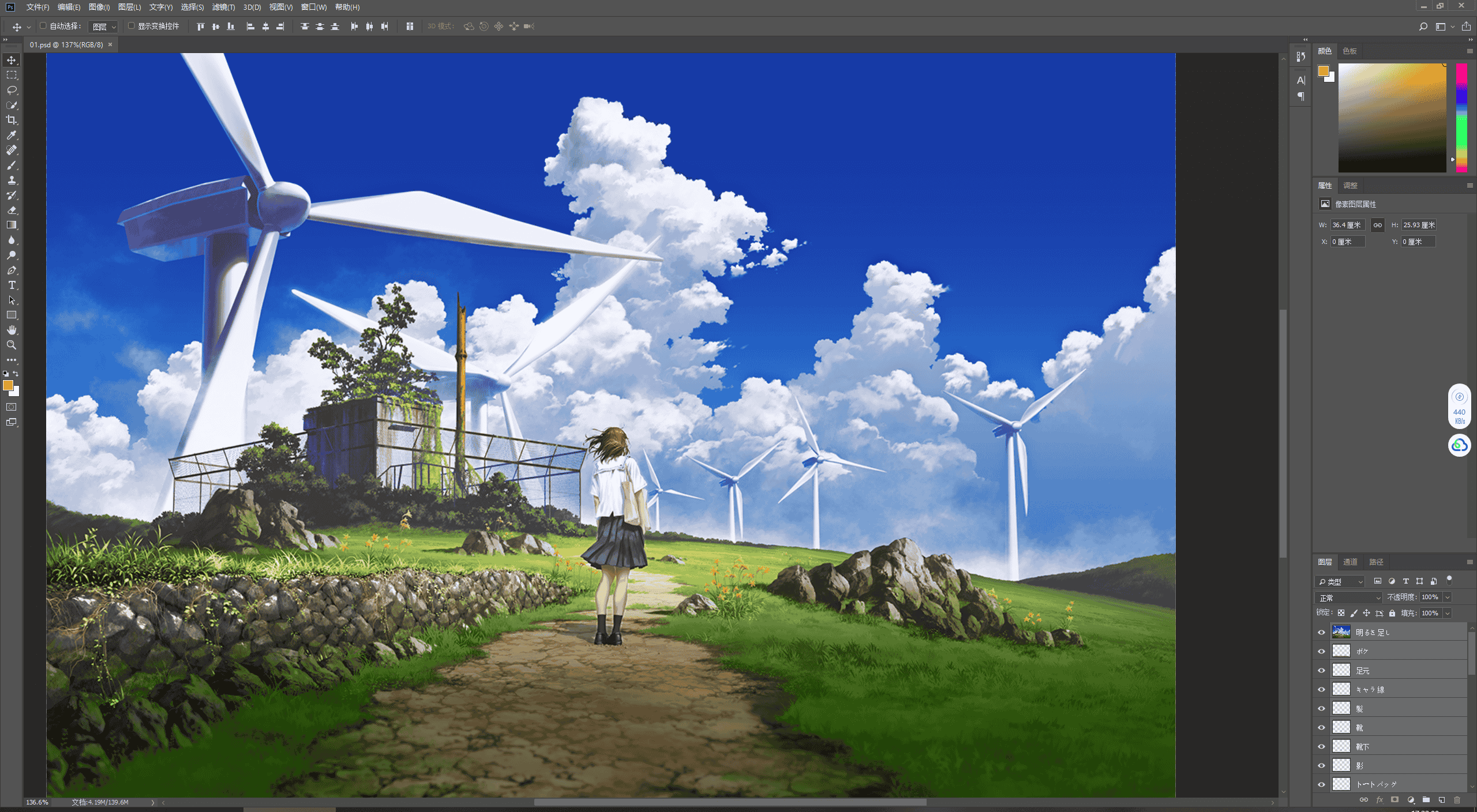Switch to the 通道 tab
Screen dimensions: 1477x812
click(x=1350, y=562)
